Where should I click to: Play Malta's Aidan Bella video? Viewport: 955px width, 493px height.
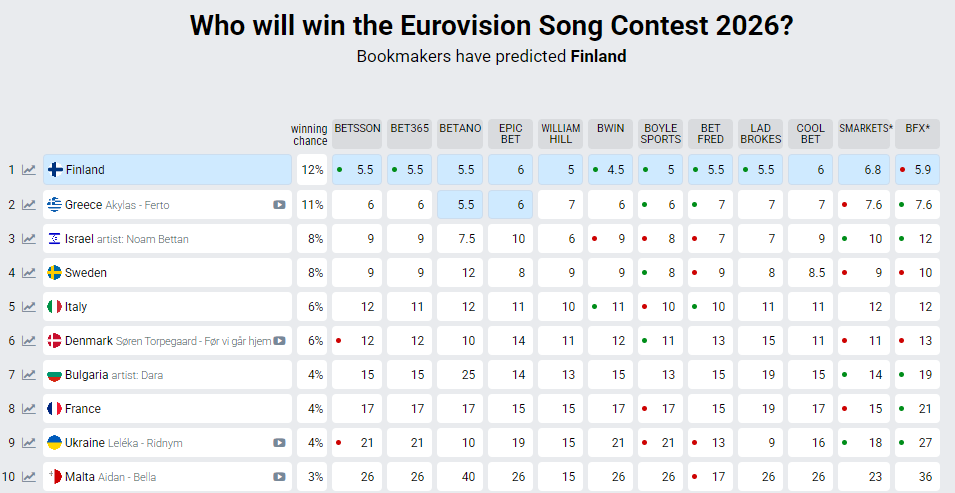[x=279, y=477]
